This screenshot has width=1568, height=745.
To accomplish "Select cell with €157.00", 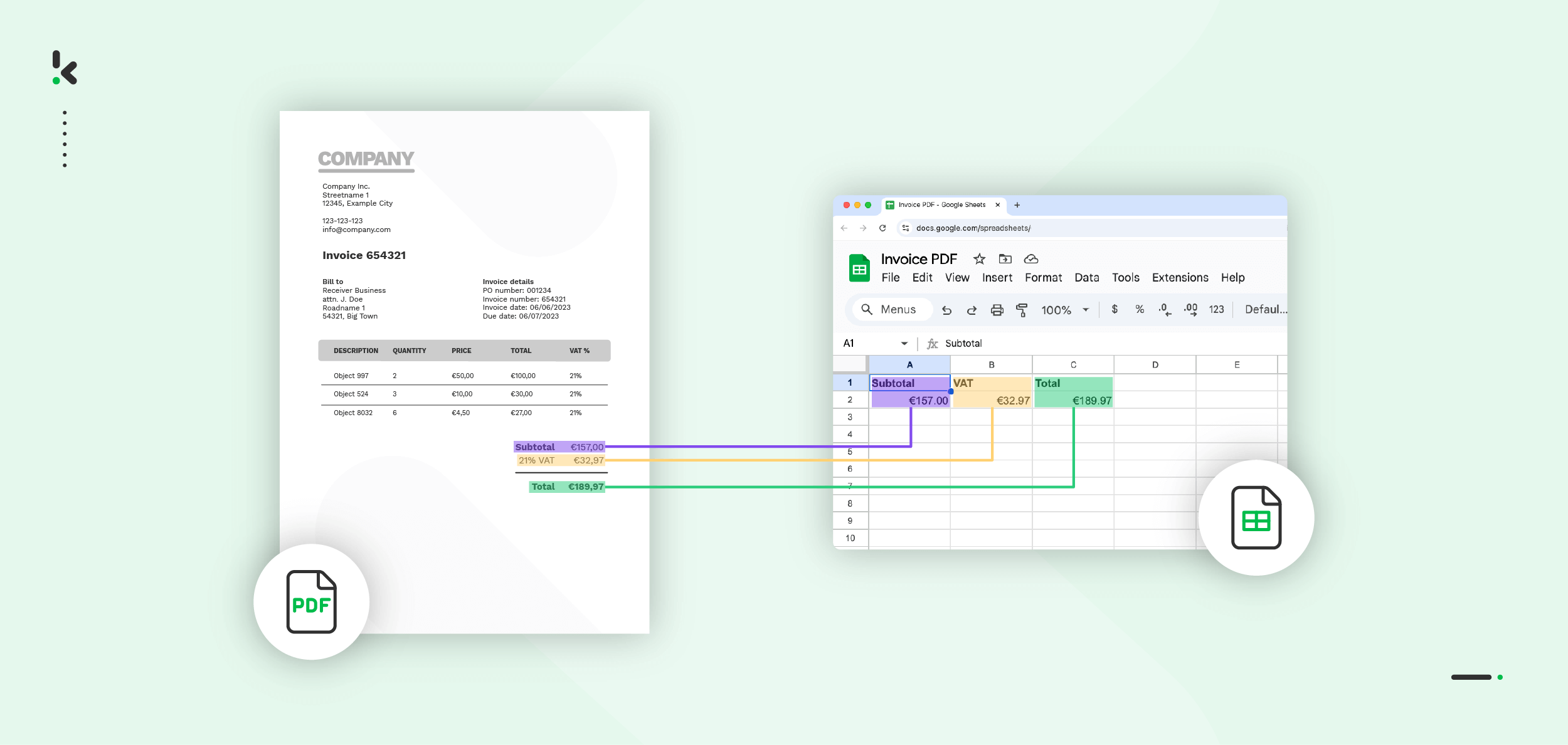I will point(910,400).
